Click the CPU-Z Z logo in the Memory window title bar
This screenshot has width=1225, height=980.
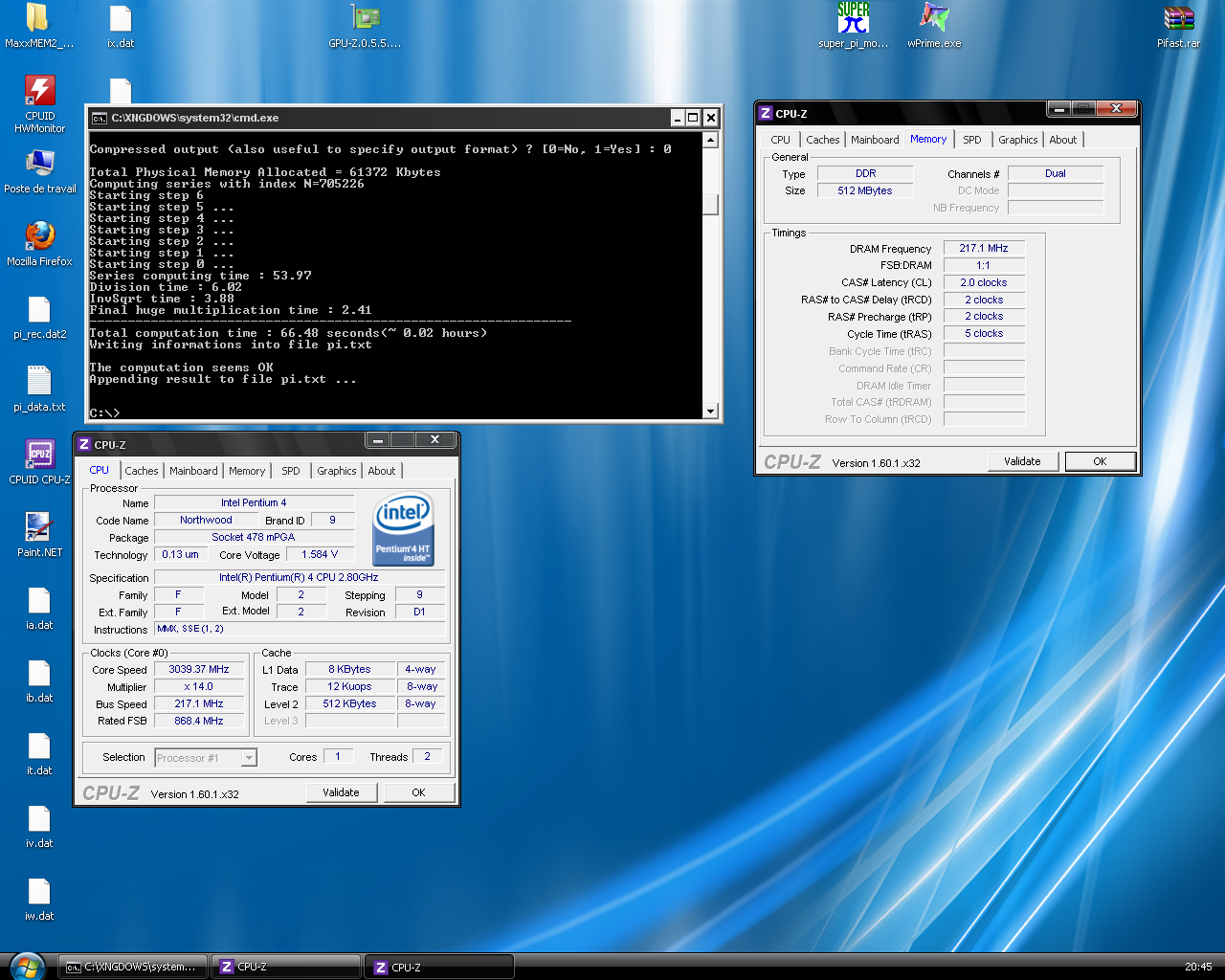765,113
